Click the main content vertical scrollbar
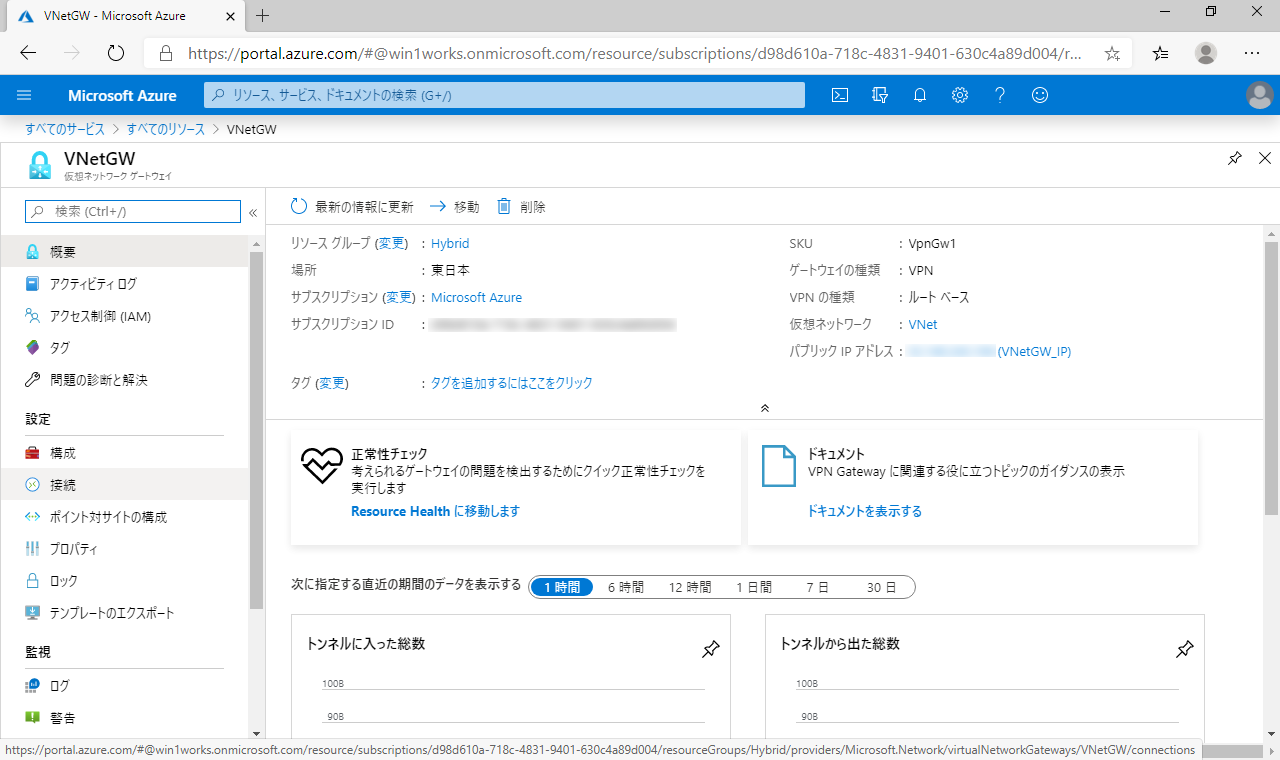 coord(1271,377)
